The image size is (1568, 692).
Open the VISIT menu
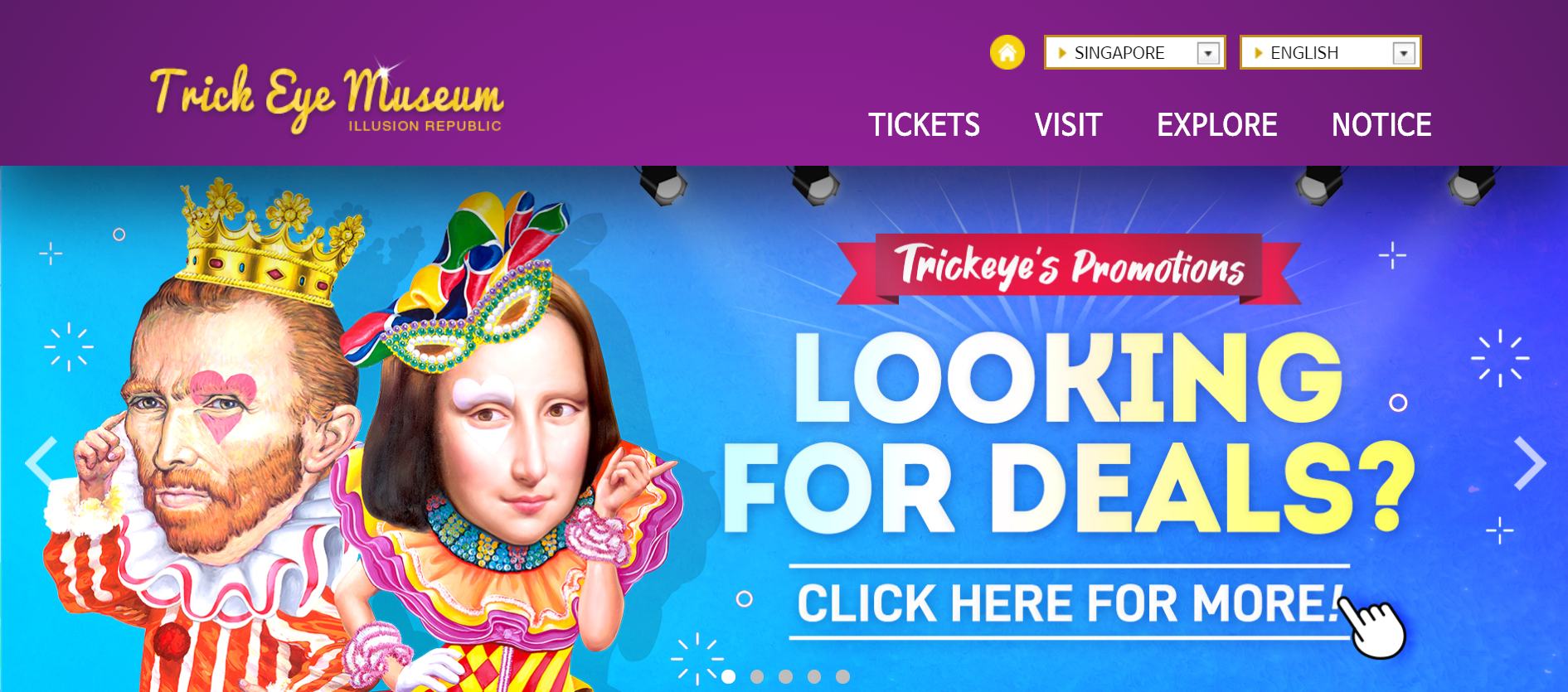click(x=1068, y=125)
